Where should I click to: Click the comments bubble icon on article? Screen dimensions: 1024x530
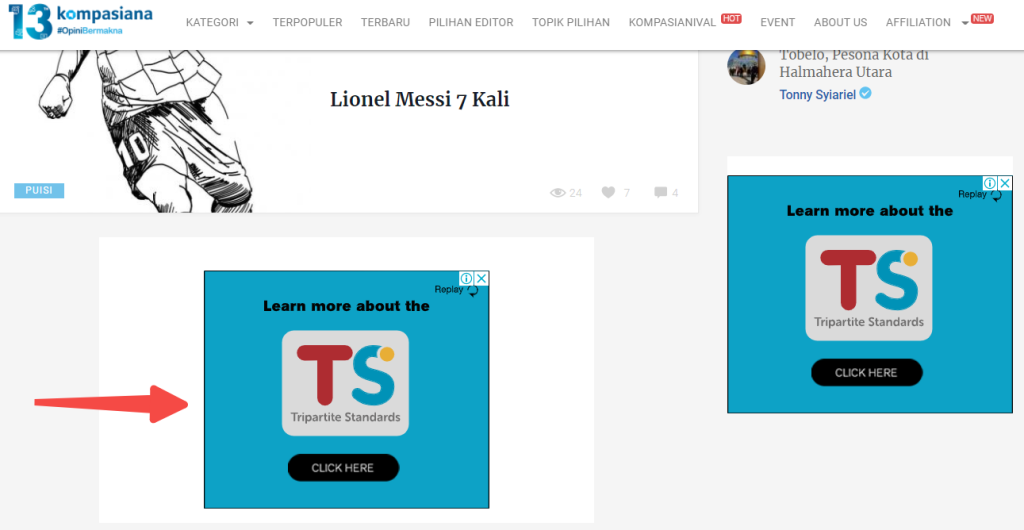coord(661,193)
